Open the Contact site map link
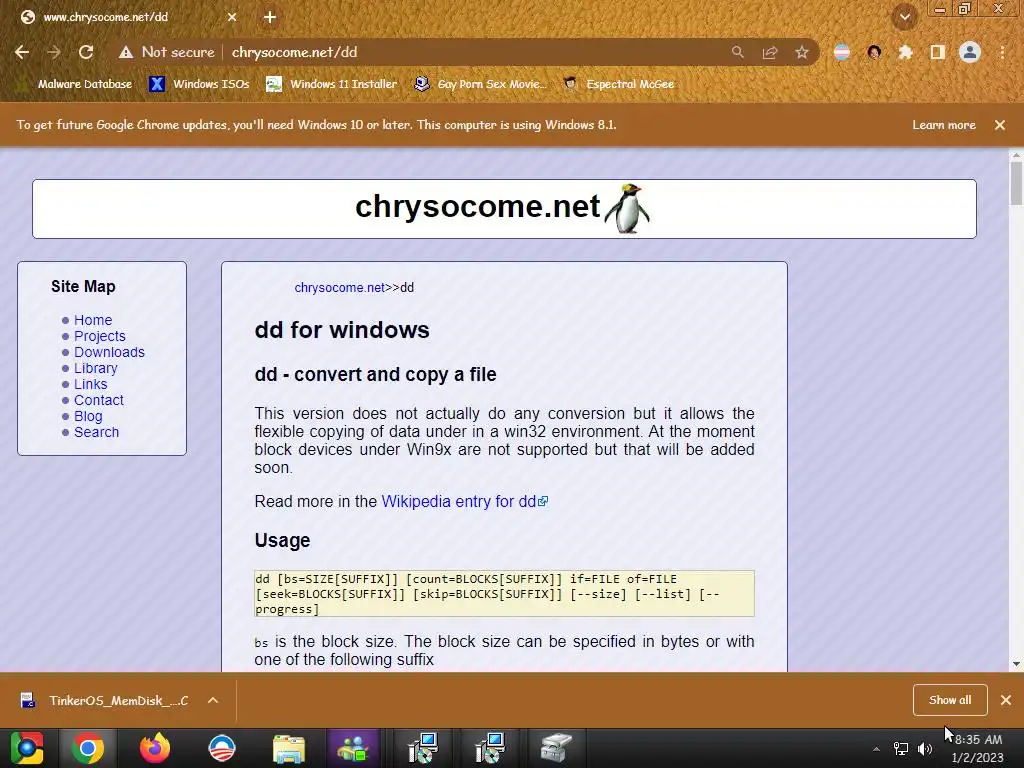1024x768 pixels. [99, 400]
